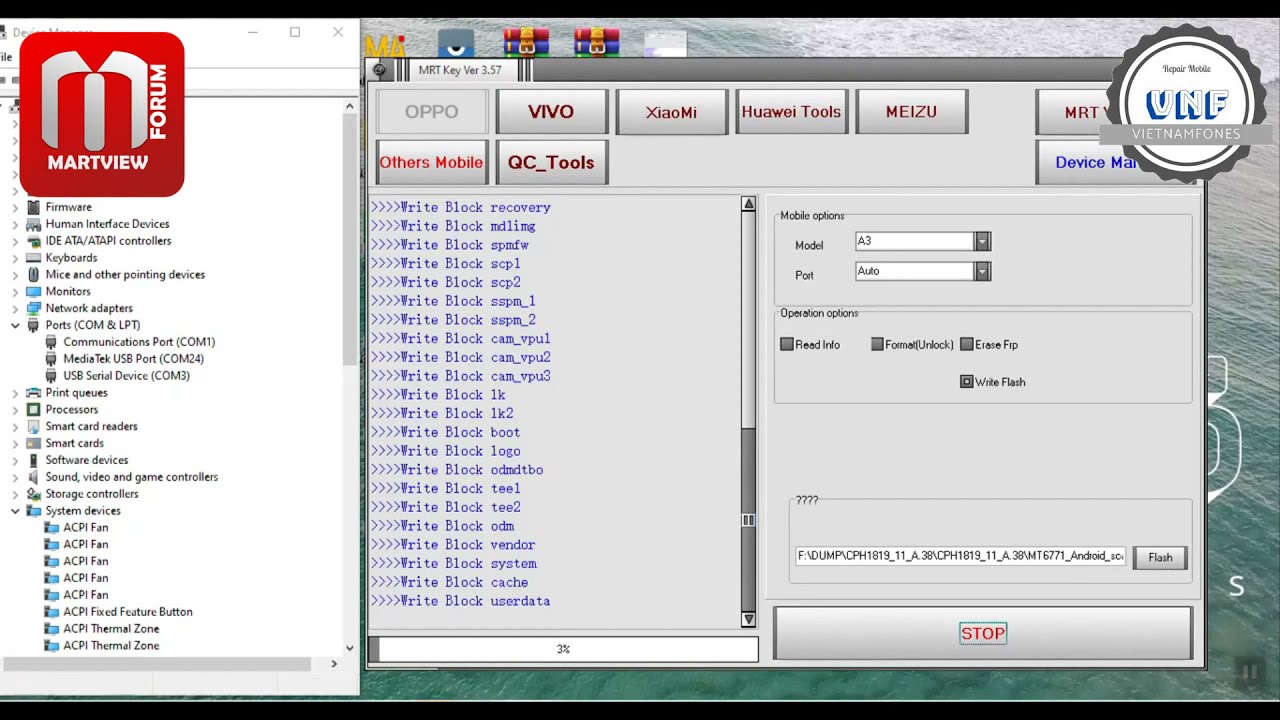Image resolution: width=1280 pixels, height=720 pixels.
Task: Collapse the System devices node
Action: [15, 511]
